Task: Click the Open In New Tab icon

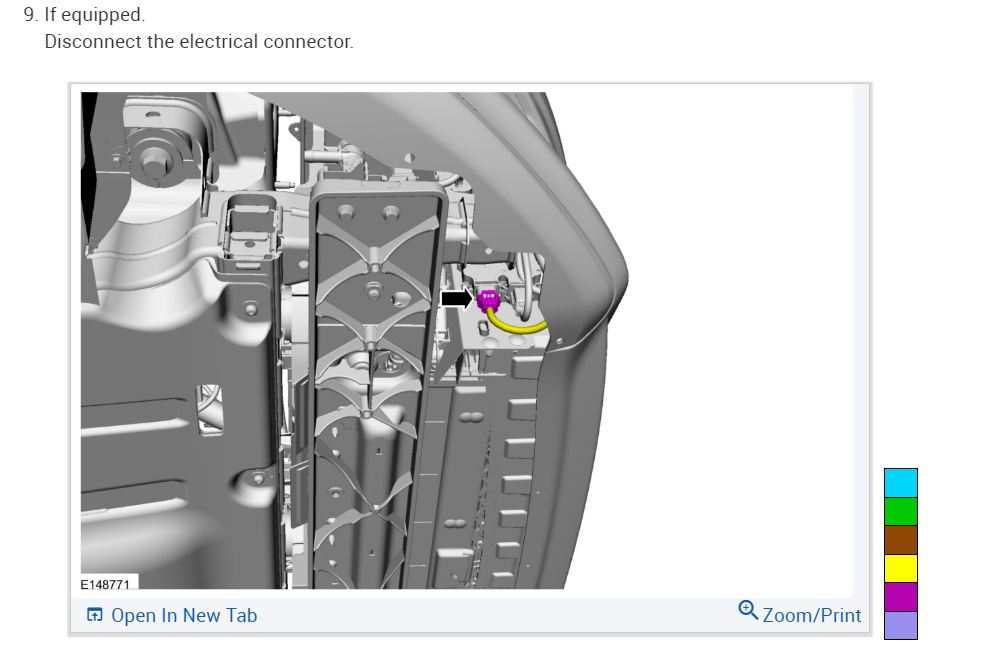Action: tap(94, 615)
